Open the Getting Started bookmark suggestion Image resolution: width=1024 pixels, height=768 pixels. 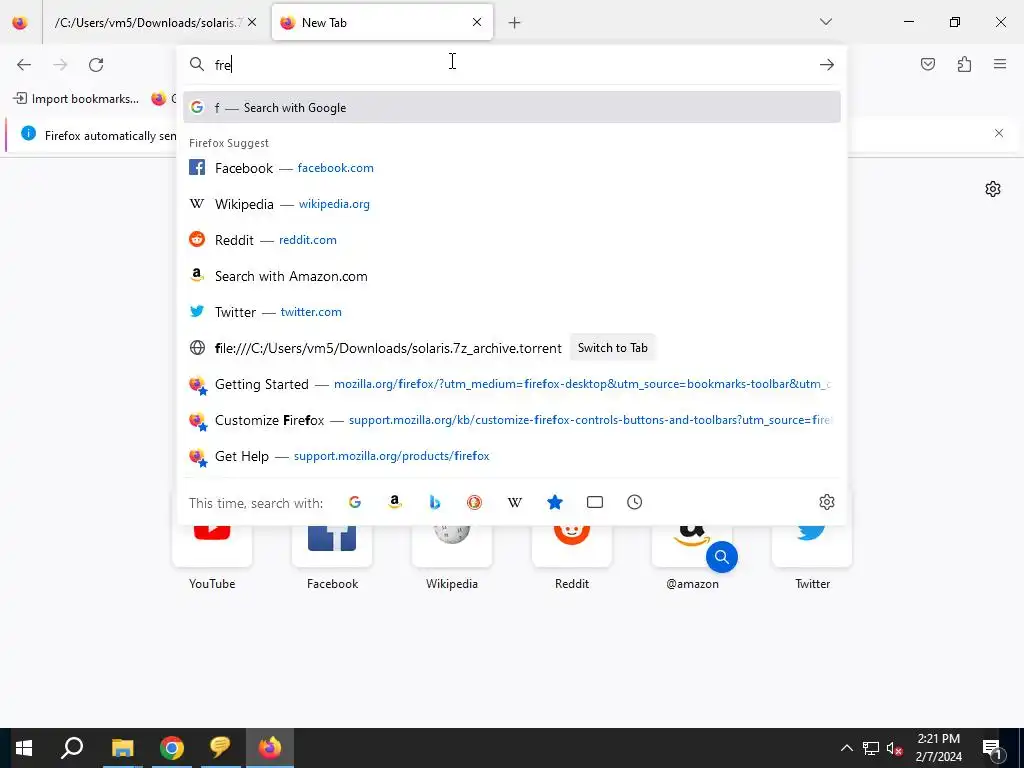(512, 384)
